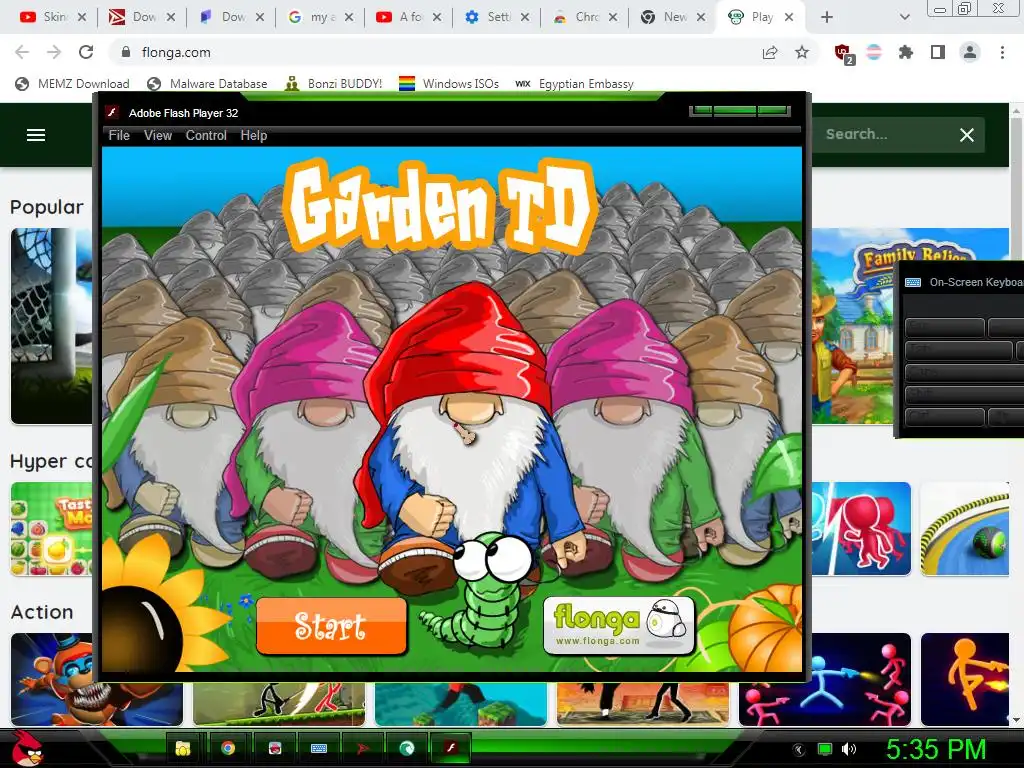The width and height of the screenshot is (1024, 768).
Task: Open the Chrome profile avatar
Action: (970, 52)
